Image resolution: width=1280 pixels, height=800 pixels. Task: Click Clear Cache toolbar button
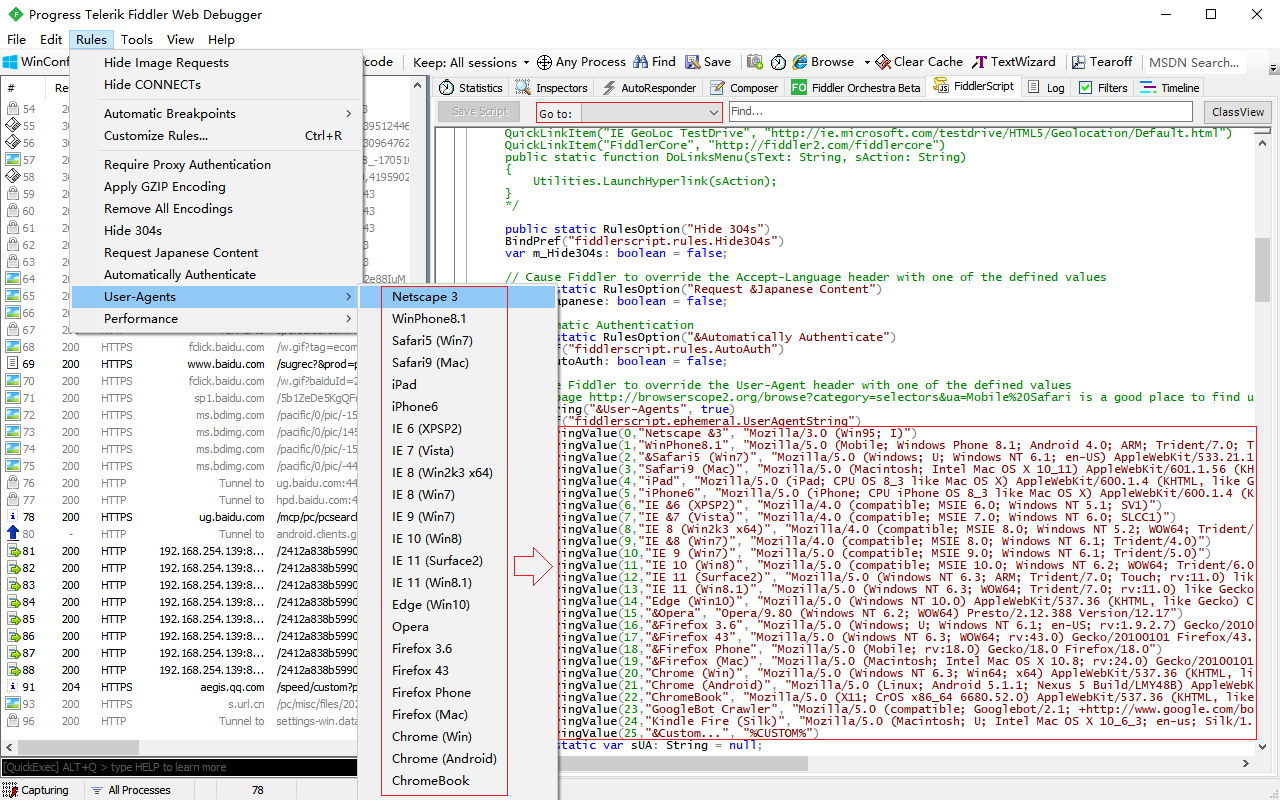point(919,62)
